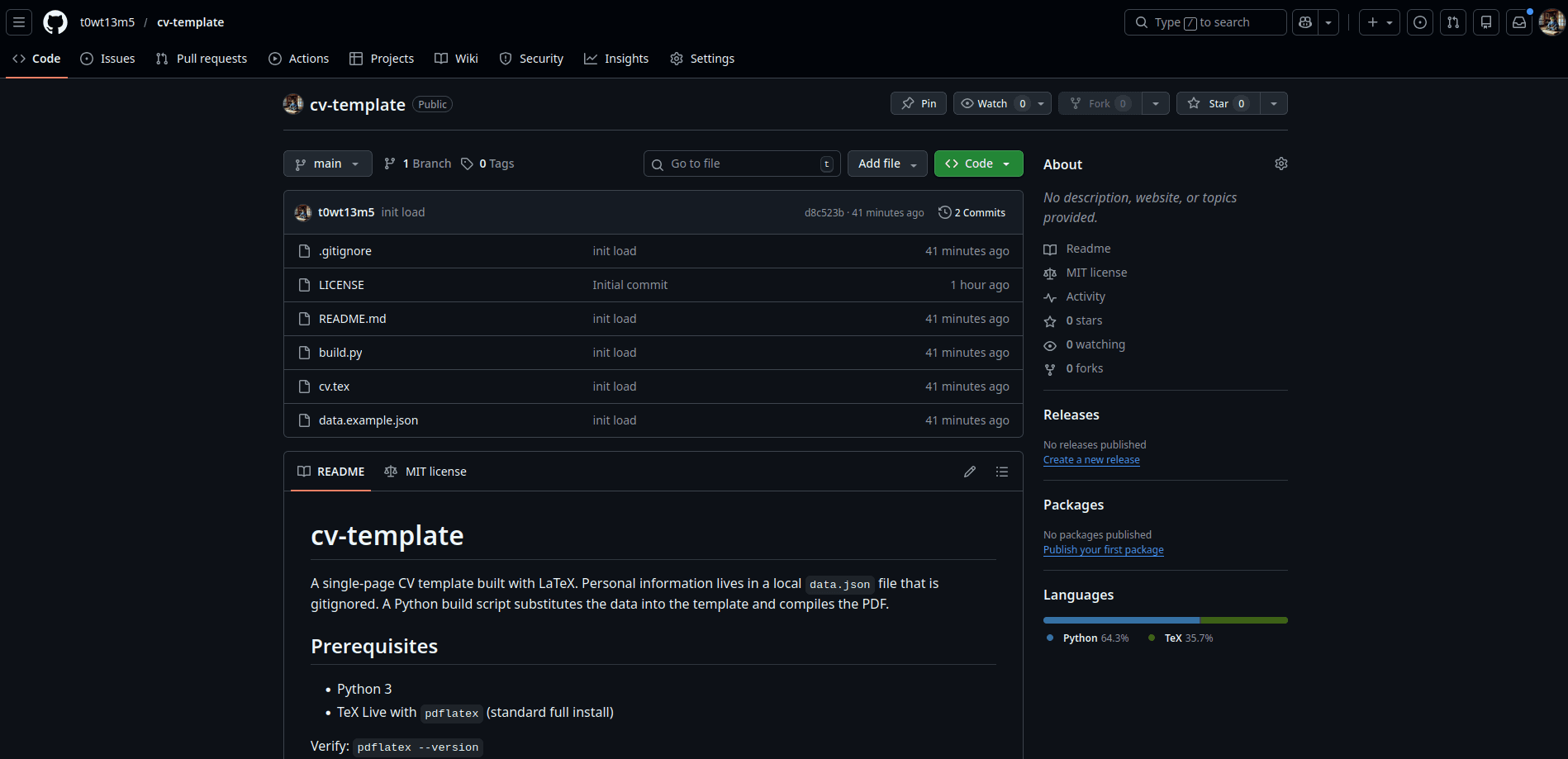Edit README with pencil icon
The height and width of the screenshot is (759, 1568).
click(969, 472)
